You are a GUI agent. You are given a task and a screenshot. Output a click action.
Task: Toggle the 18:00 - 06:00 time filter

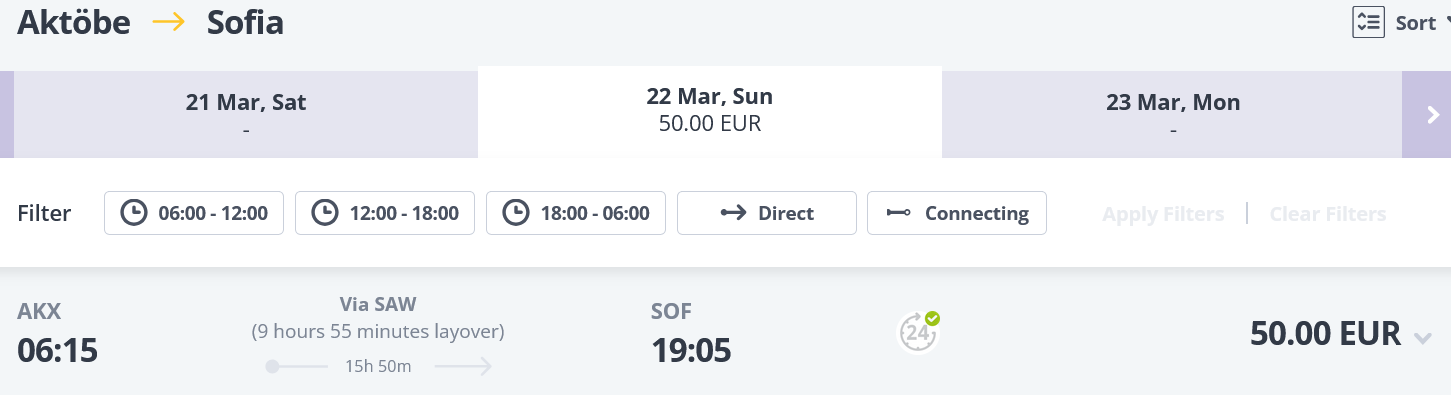pos(576,213)
